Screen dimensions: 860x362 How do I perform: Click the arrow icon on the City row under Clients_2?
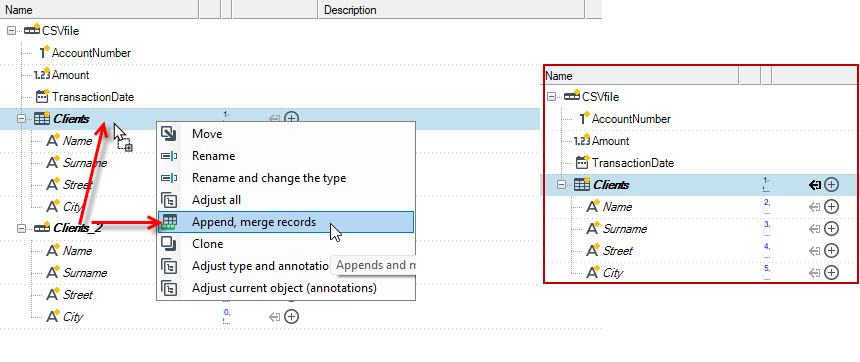coord(275,316)
